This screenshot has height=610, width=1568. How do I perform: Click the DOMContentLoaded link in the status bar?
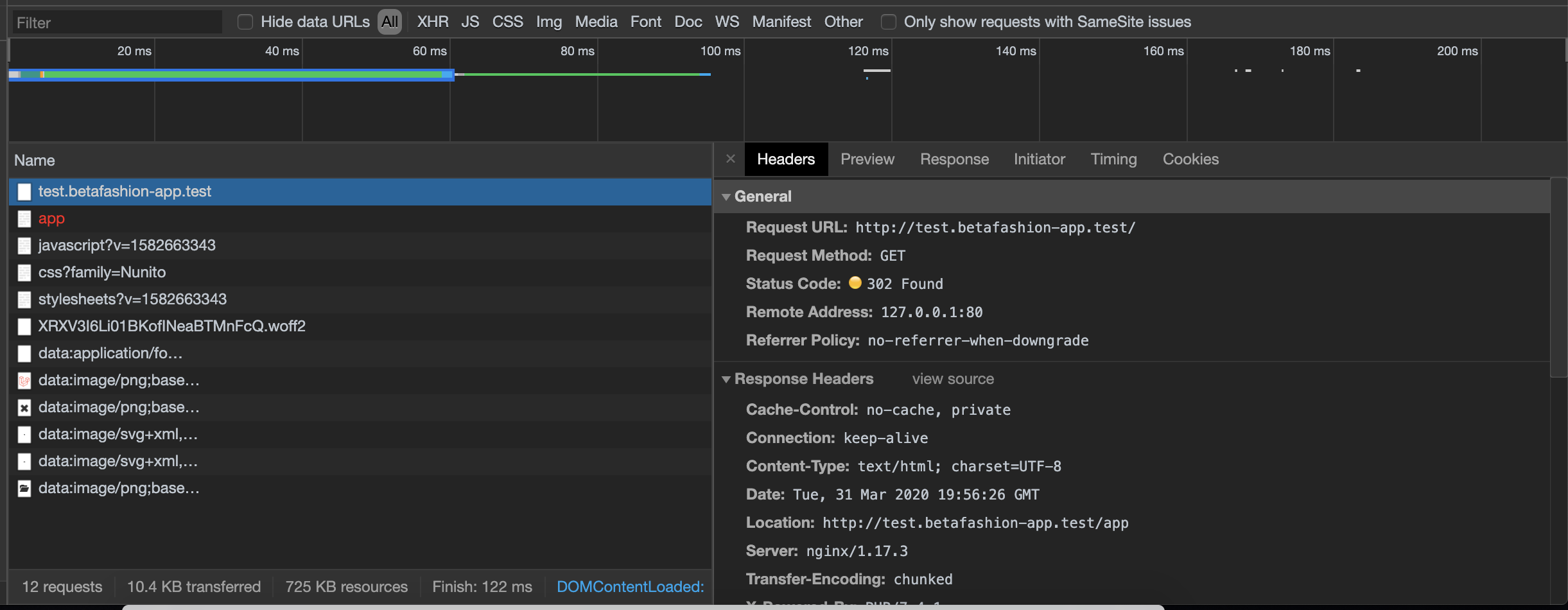[629, 586]
